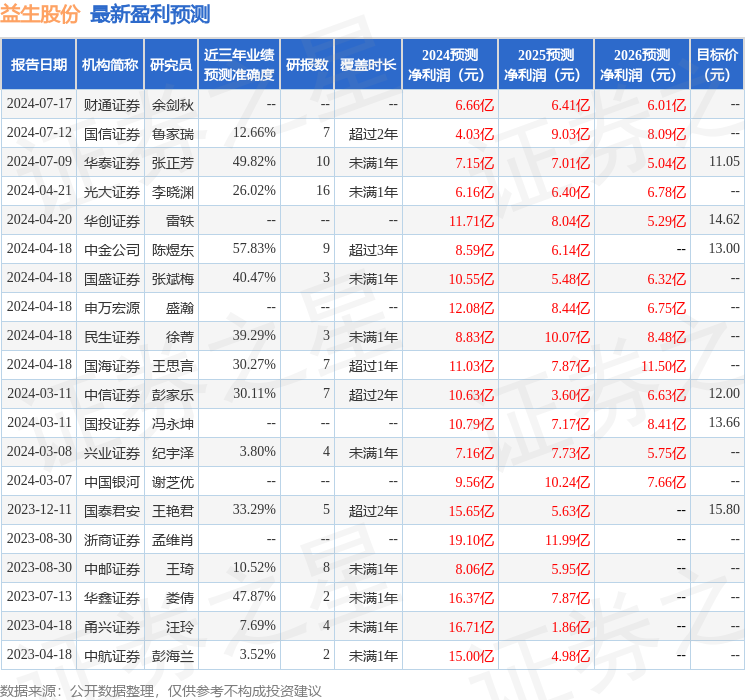Click the 中国银河 institution cell
This screenshot has width=745, height=700.
coord(112,482)
